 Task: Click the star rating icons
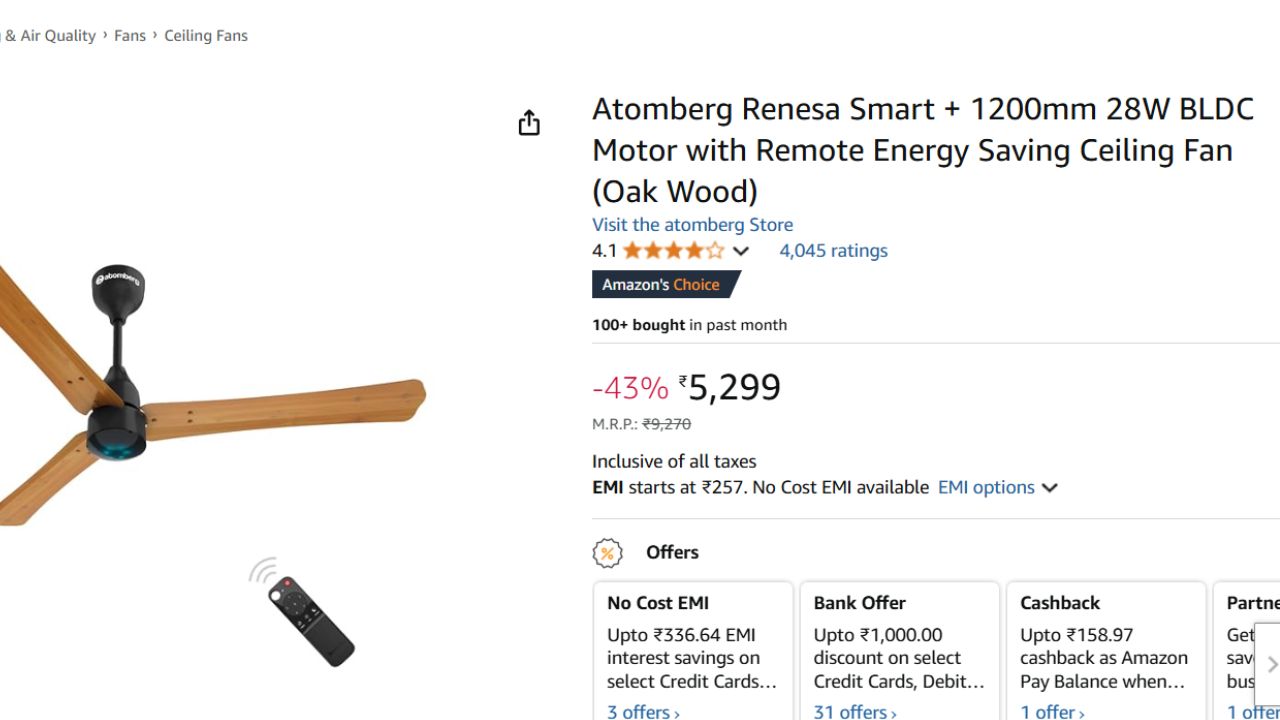673,251
